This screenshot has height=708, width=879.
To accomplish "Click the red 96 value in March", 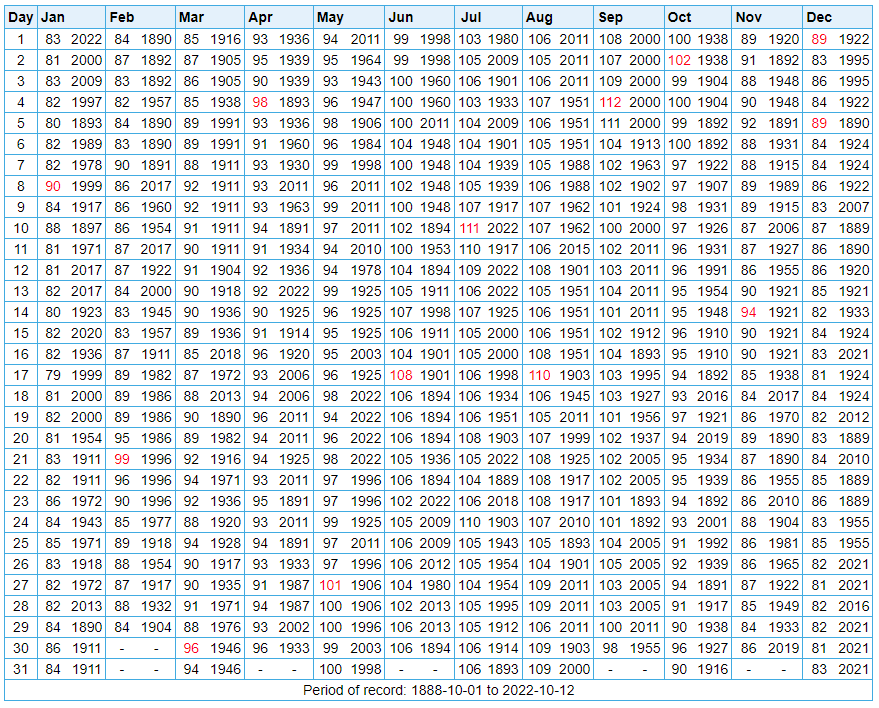I will tap(192, 648).
